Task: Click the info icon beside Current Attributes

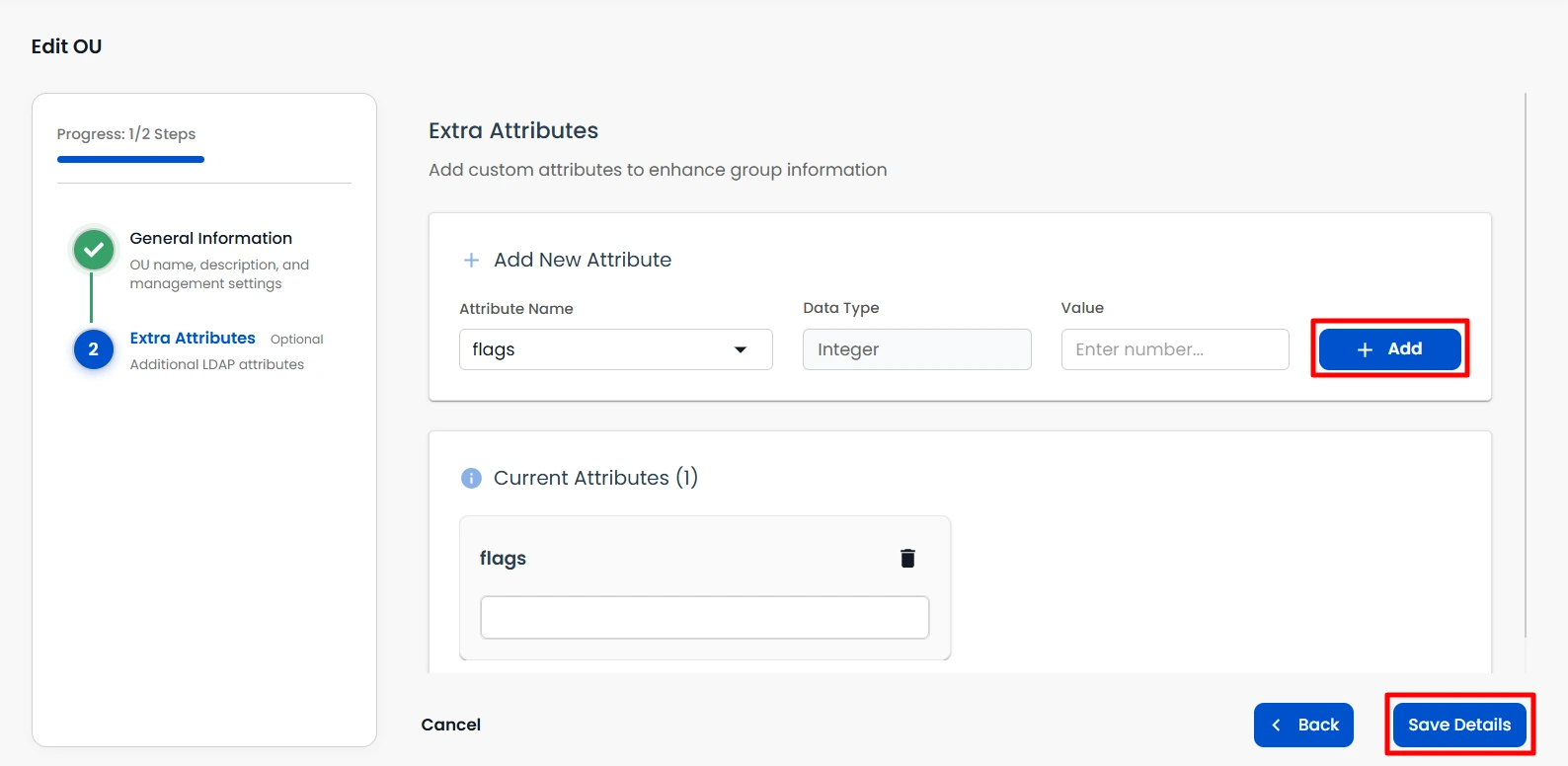Action: pos(471,478)
